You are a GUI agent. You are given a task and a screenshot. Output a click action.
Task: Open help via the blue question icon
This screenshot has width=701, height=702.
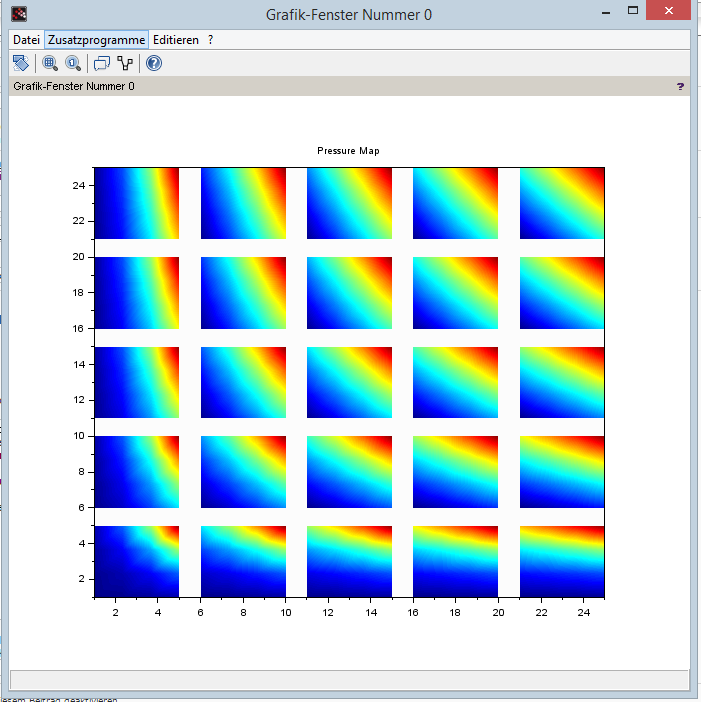[154, 63]
